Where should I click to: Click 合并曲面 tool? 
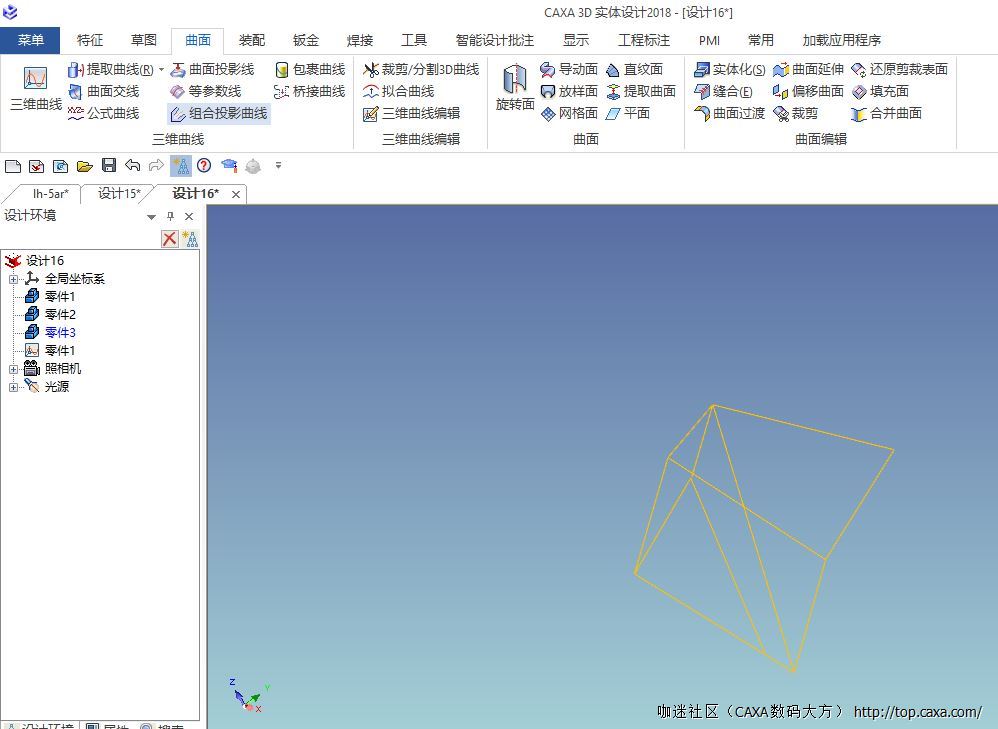(x=887, y=113)
